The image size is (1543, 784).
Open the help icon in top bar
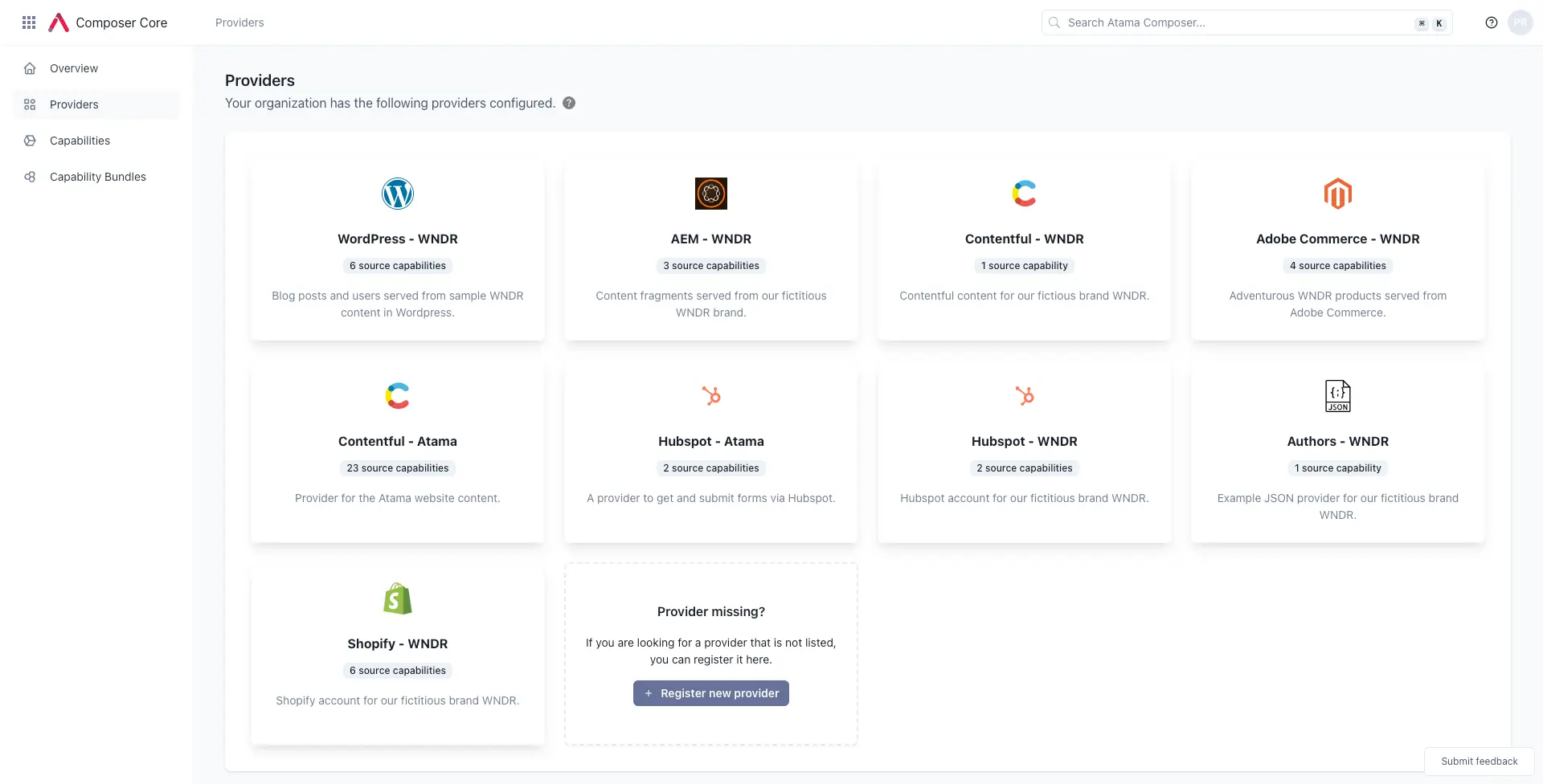1491,22
